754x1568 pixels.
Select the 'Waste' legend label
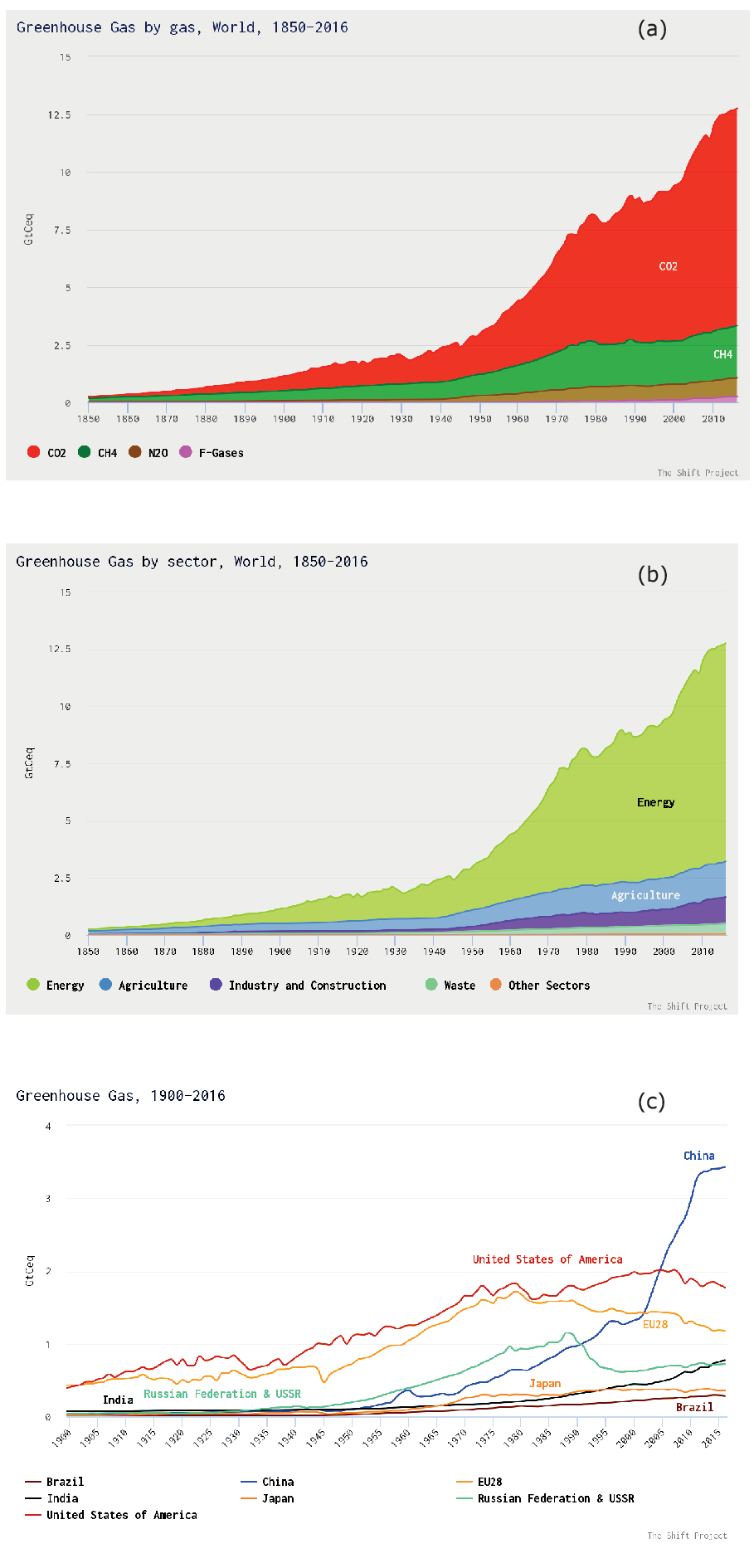coord(460,986)
